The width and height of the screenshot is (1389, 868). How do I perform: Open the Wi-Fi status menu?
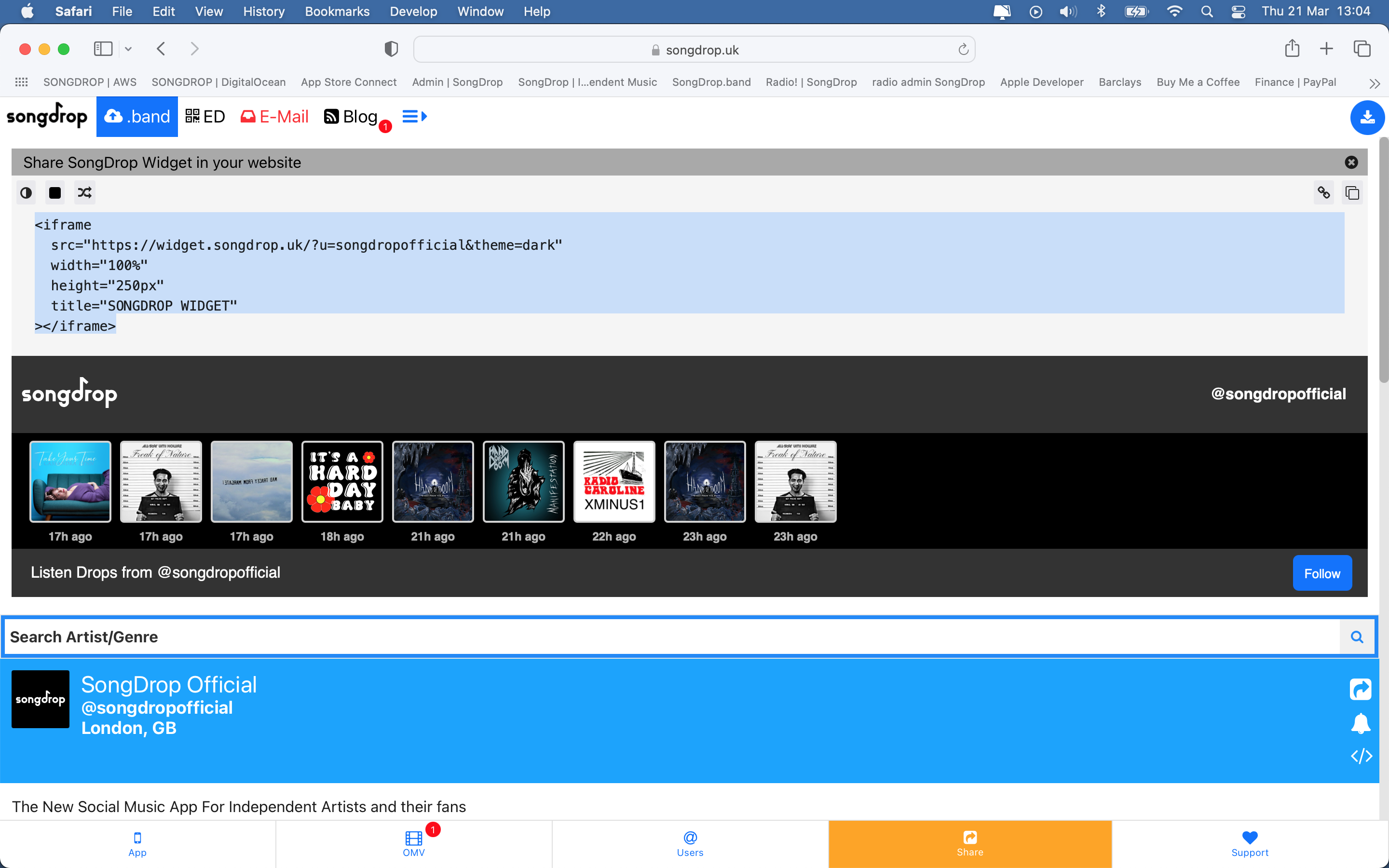point(1174,12)
